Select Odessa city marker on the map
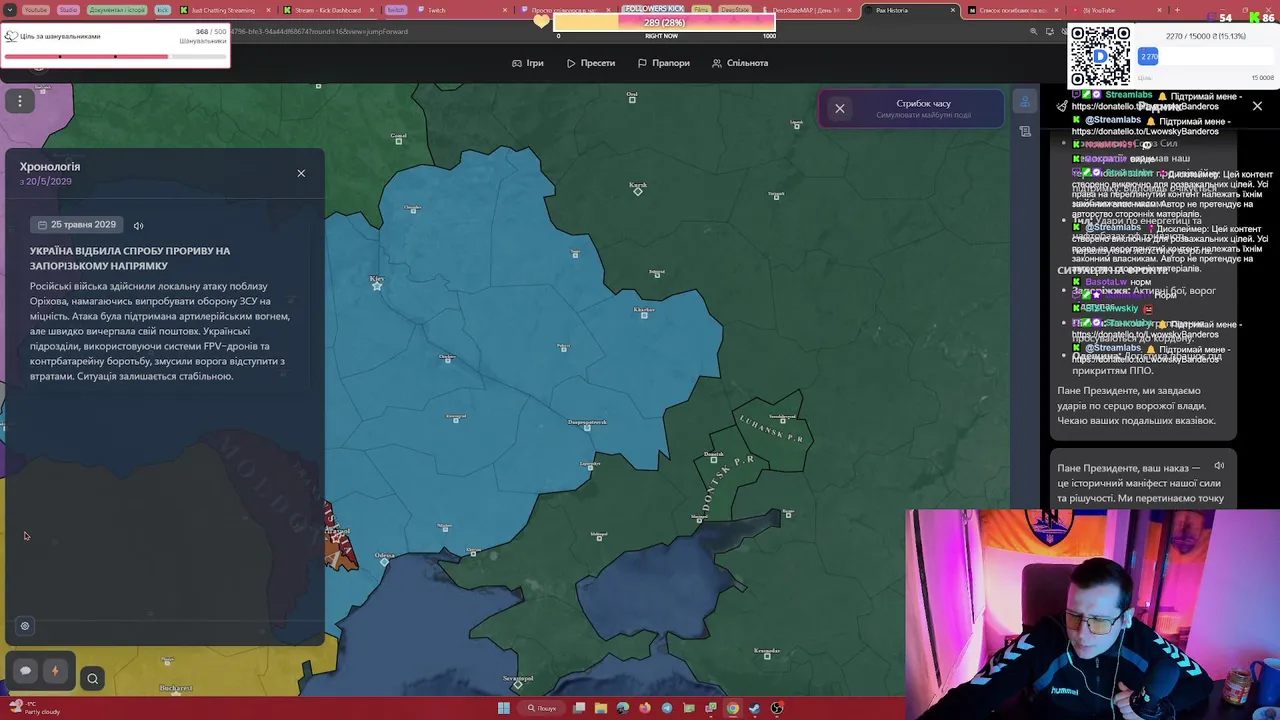1280x720 pixels. 384,562
